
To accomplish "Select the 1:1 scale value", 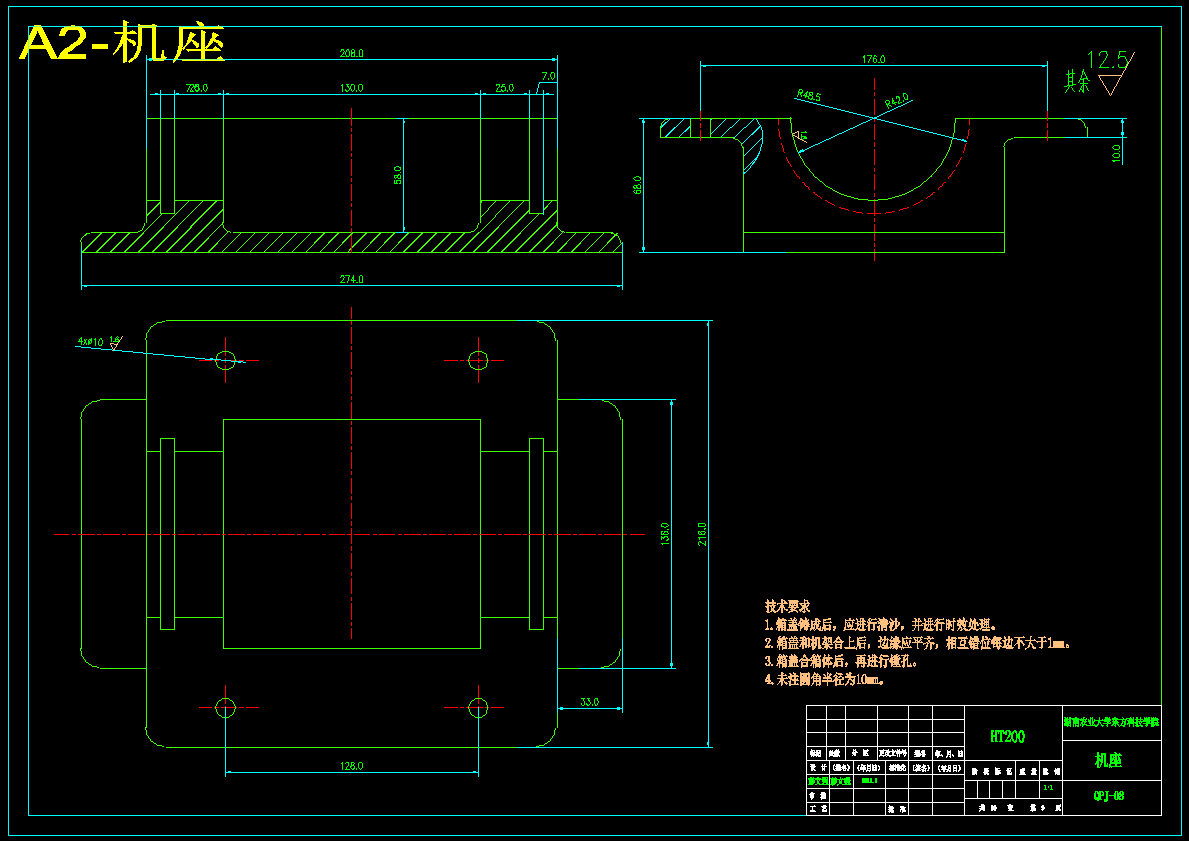I will pyautogui.click(x=1048, y=788).
